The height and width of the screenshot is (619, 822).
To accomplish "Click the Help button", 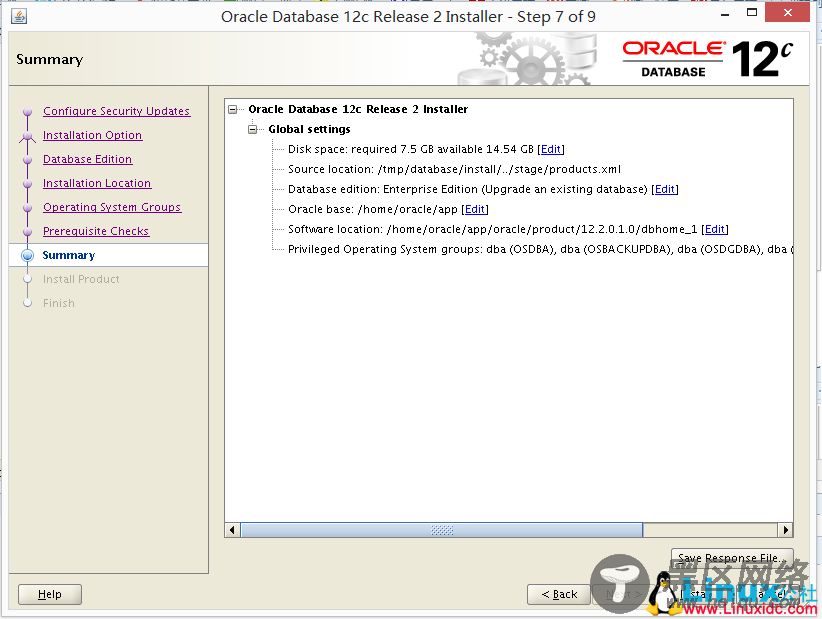I will pos(50,594).
